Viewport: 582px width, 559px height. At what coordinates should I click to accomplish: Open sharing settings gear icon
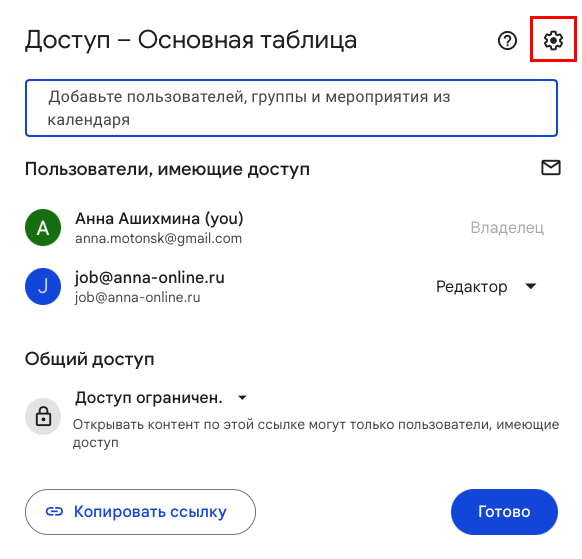[553, 40]
